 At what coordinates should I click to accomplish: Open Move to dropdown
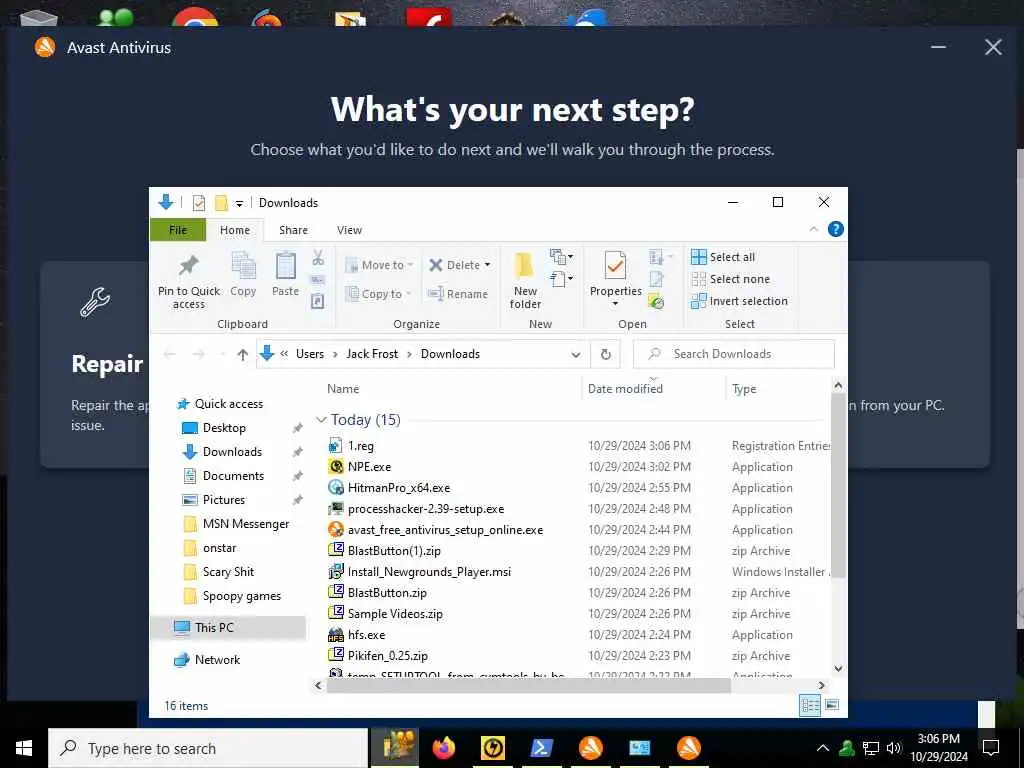[379, 265]
